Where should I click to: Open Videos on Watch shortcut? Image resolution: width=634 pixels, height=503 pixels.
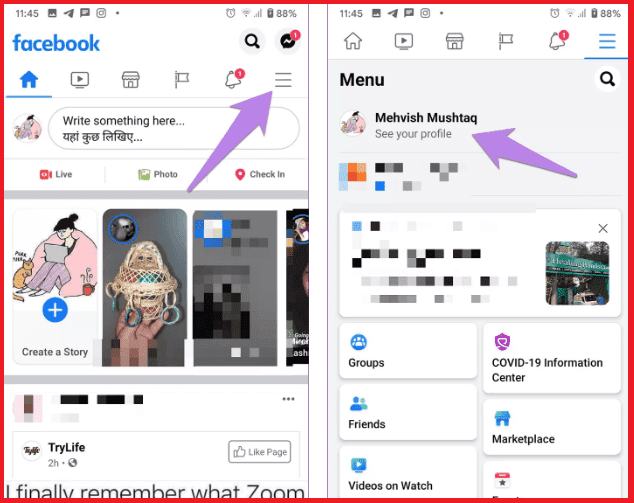[408, 472]
